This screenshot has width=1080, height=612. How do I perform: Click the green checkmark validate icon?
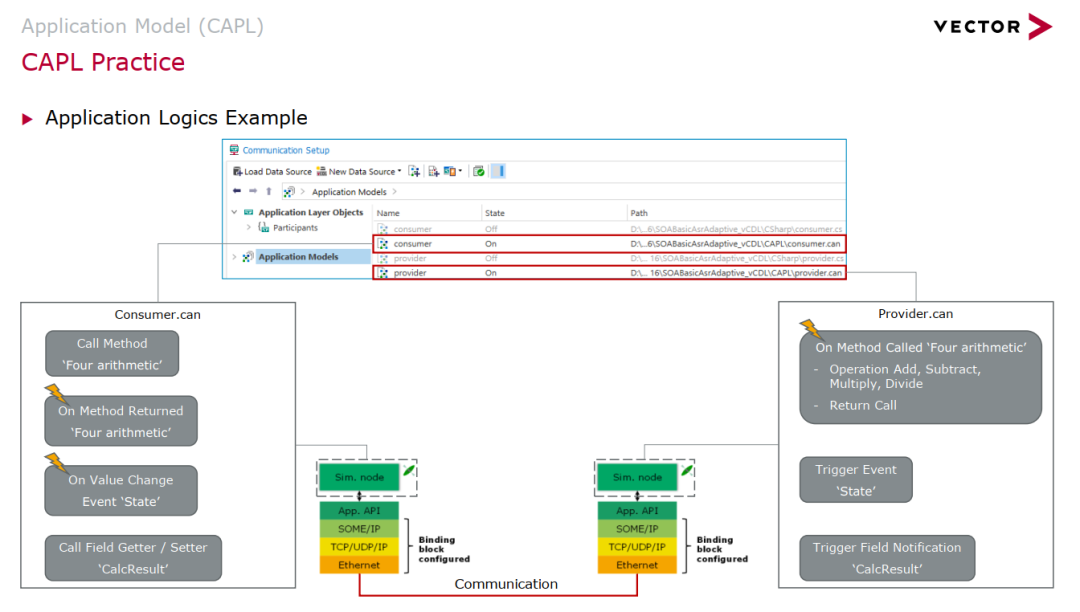point(479,171)
